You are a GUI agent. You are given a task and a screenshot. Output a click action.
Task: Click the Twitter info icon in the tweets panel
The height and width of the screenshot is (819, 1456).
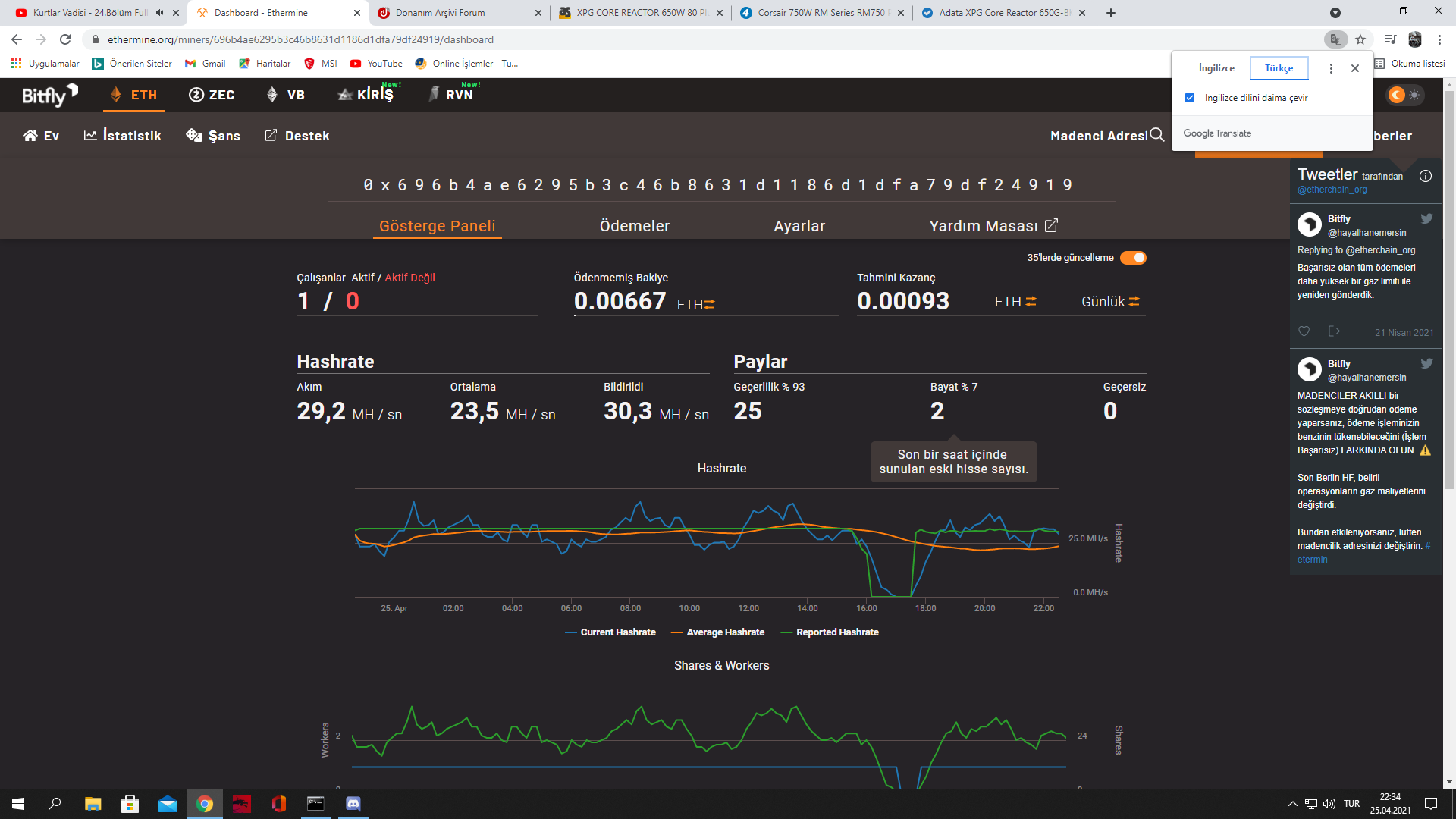[x=1426, y=176]
